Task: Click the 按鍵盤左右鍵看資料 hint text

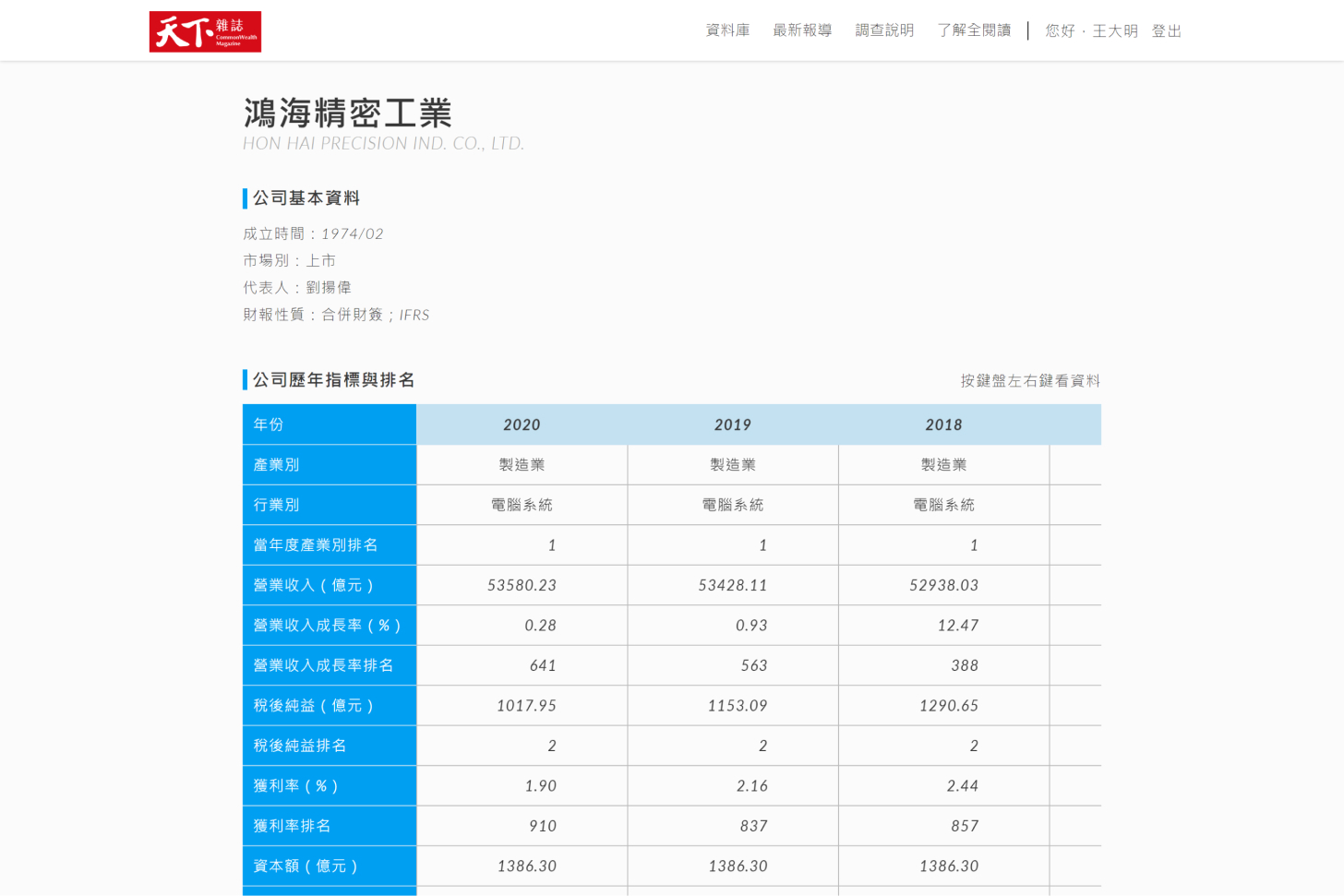Action: pyautogui.click(x=1030, y=381)
